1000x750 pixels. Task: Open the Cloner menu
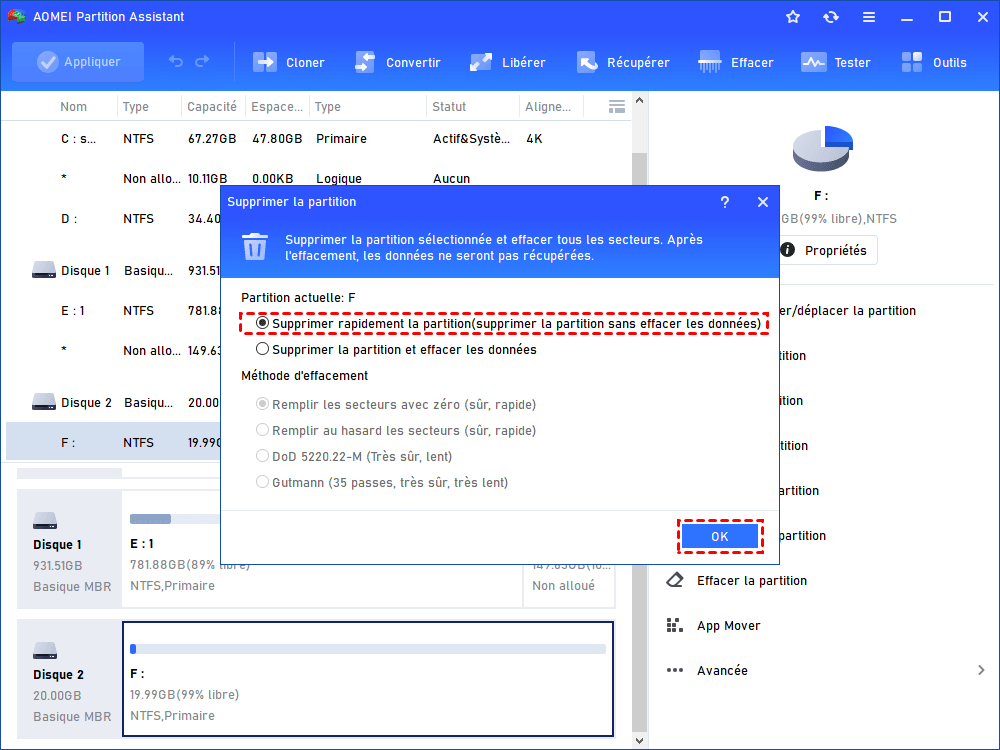[288, 62]
